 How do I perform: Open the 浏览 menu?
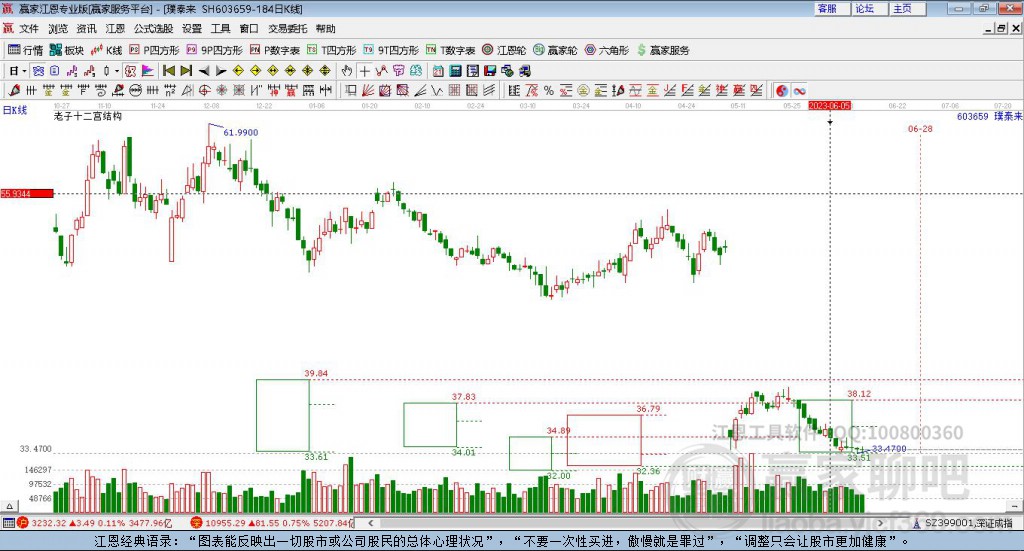tap(57, 29)
